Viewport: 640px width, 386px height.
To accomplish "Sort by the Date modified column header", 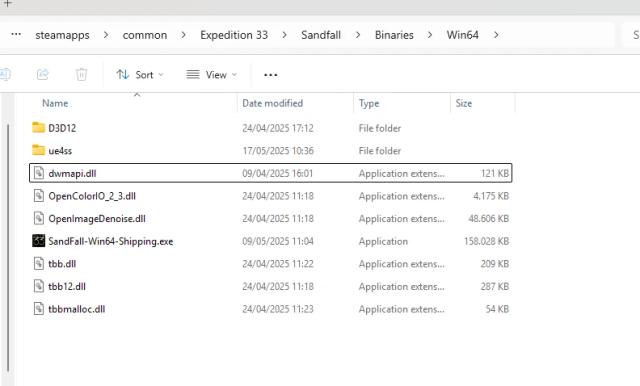I will tap(273, 103).
